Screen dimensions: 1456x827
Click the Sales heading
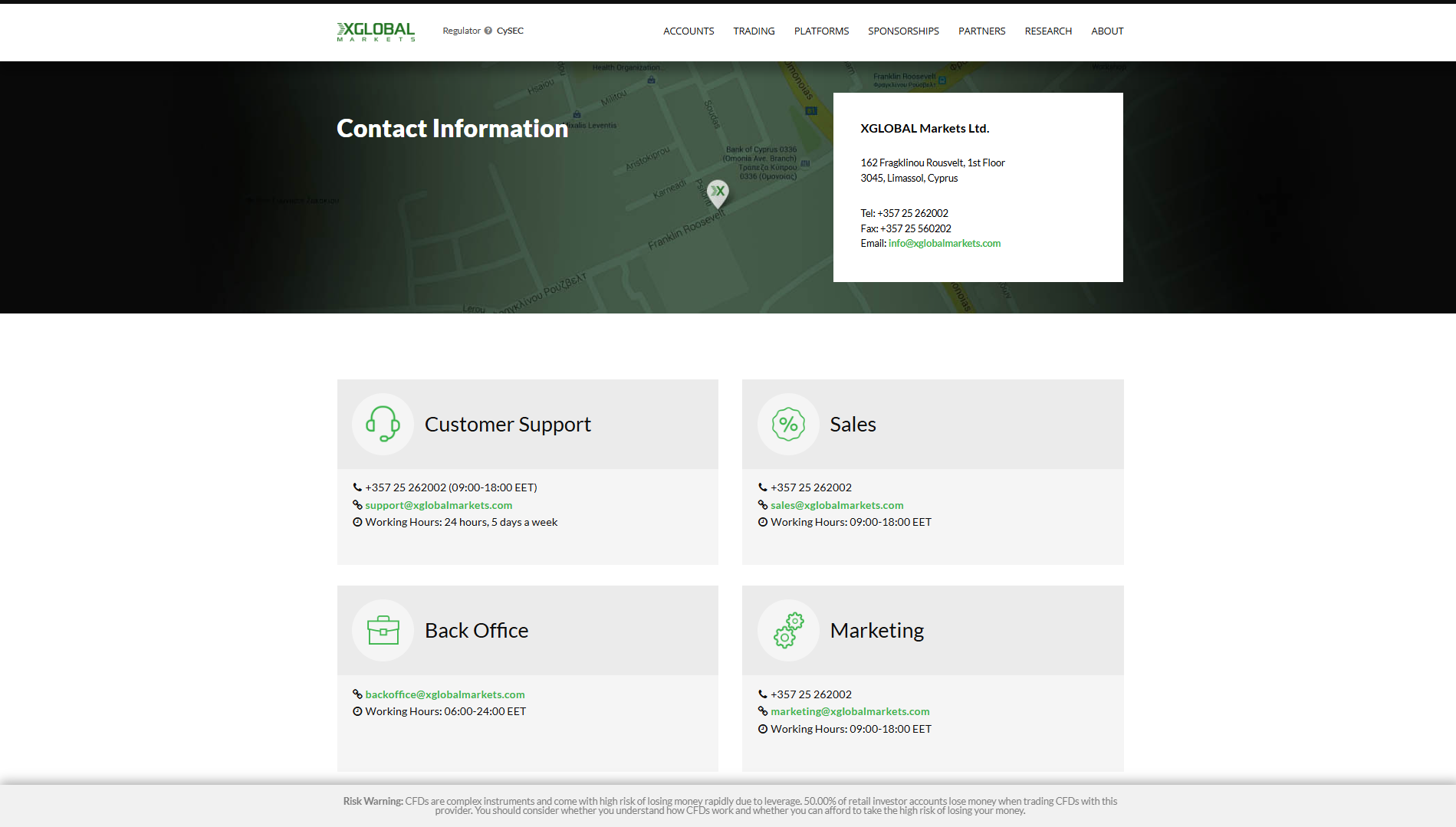point(853,425)
